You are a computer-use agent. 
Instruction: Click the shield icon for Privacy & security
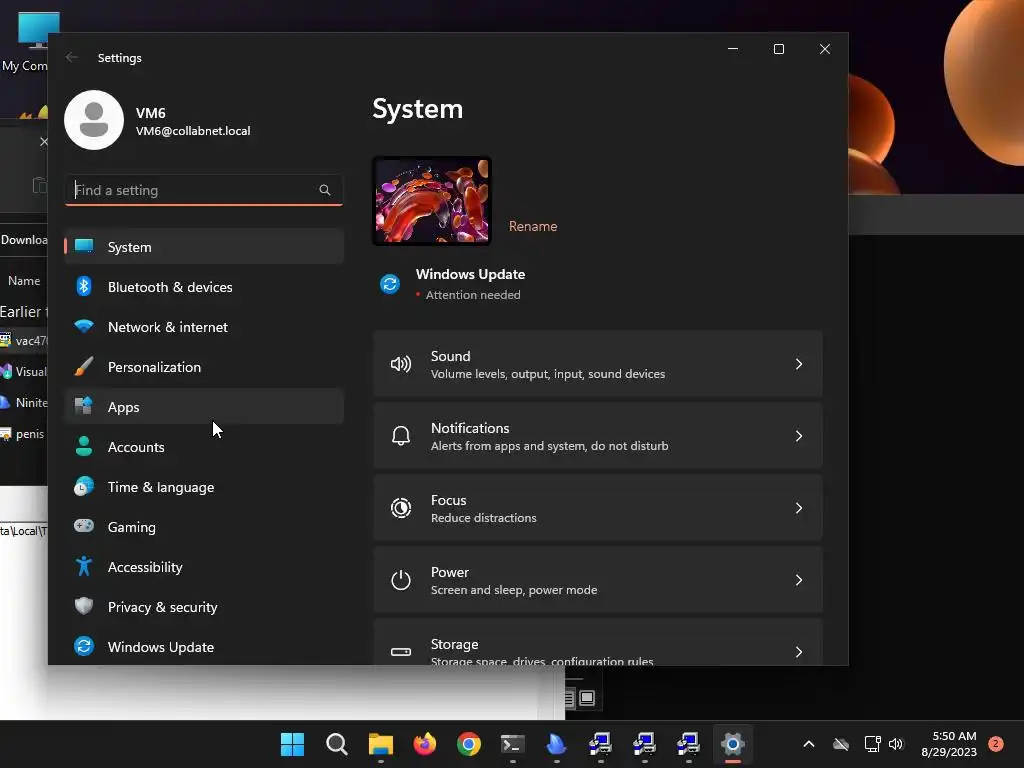(x=84, y=606)
